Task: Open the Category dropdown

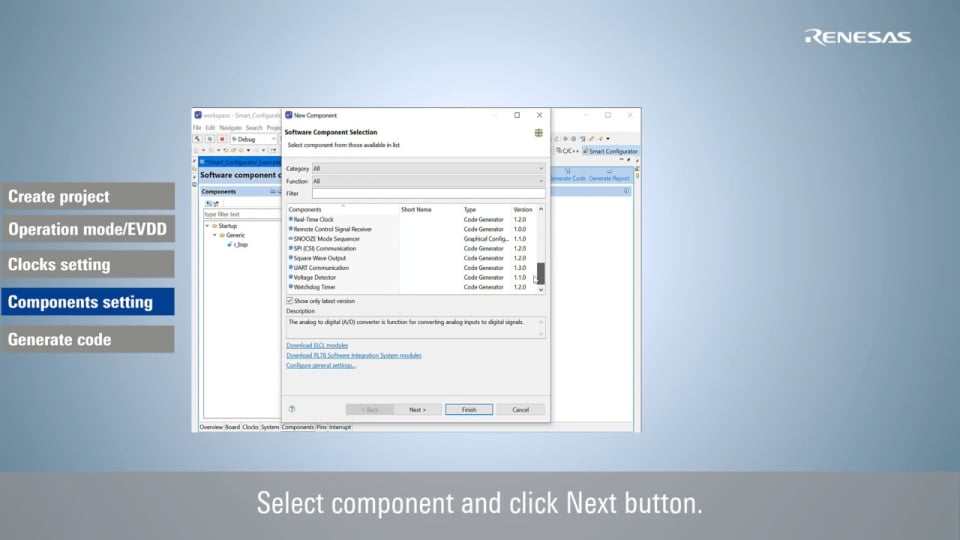Action: 429,169
